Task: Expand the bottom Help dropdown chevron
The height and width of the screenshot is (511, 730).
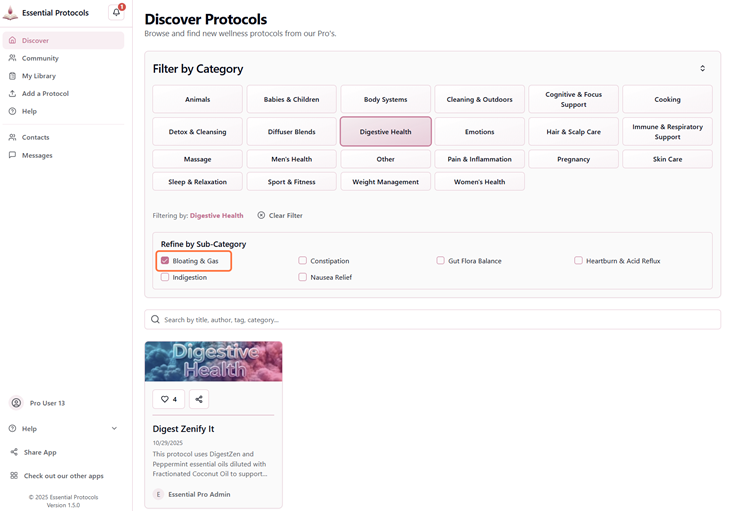Action: tap(114, 428)
